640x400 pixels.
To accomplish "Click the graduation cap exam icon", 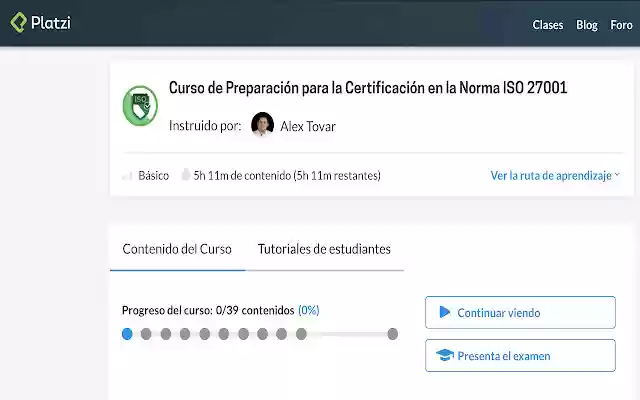I will (445, 355).
